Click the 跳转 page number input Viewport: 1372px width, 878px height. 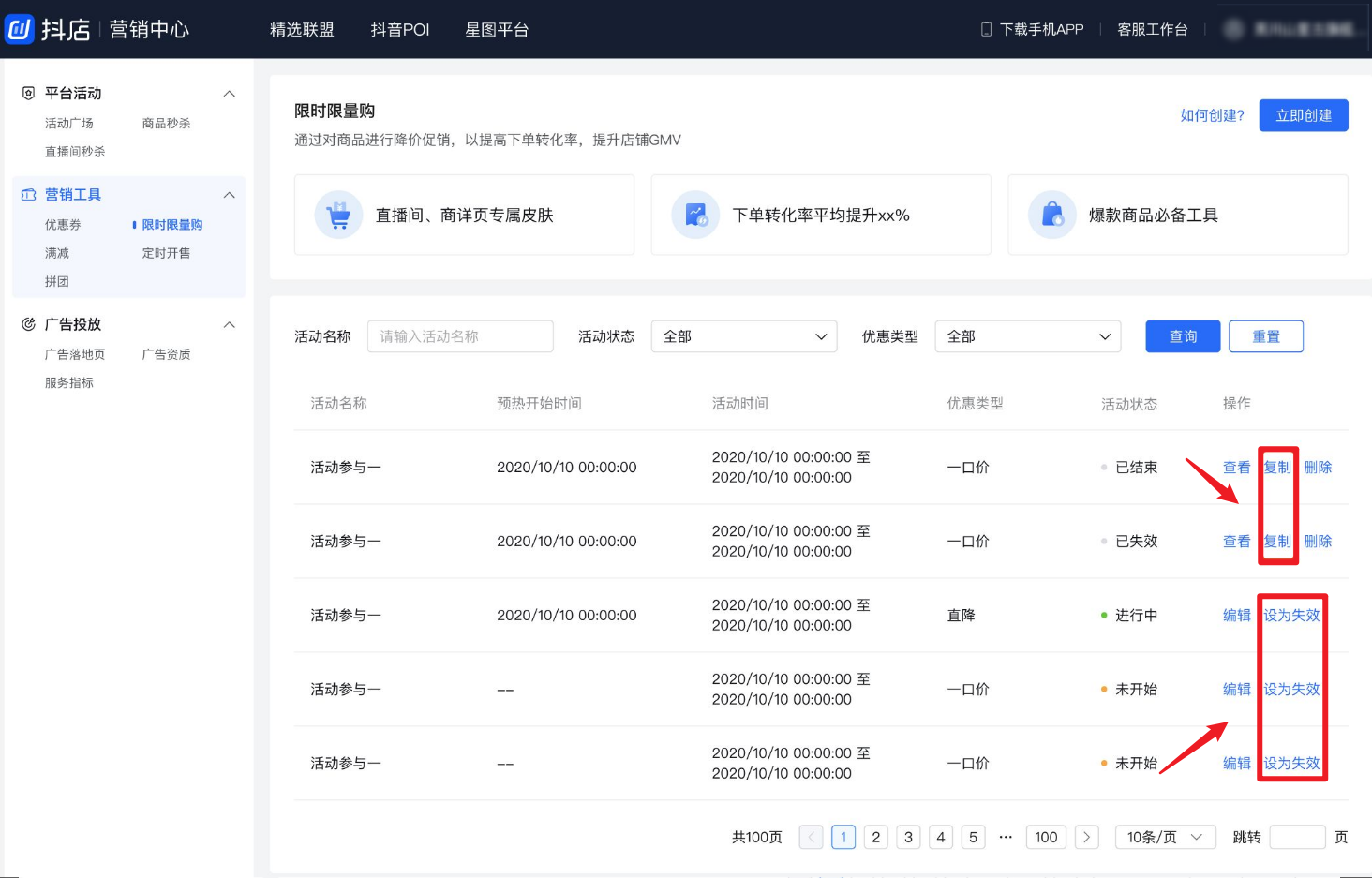click(x=1297, y=837)
